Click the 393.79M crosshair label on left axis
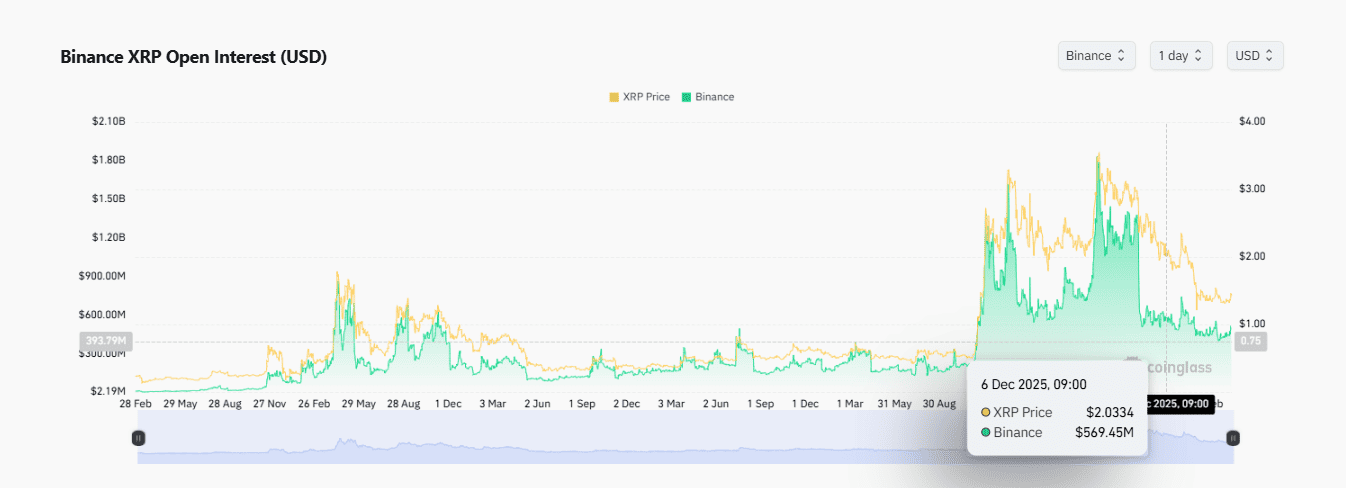This screenshot has height=488, width=1346. tap(102, 341)
